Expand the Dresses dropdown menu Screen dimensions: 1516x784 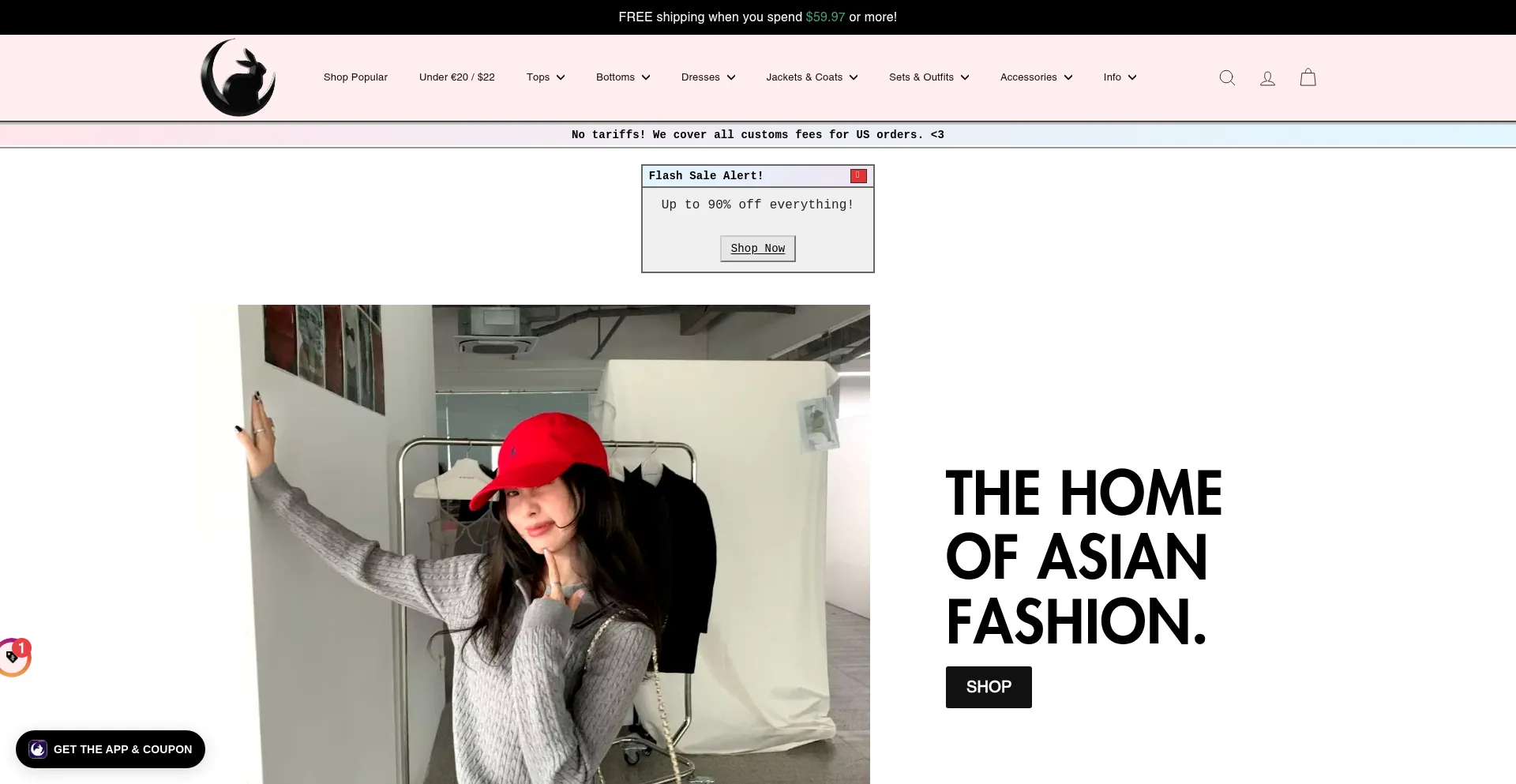click(708, 77)
